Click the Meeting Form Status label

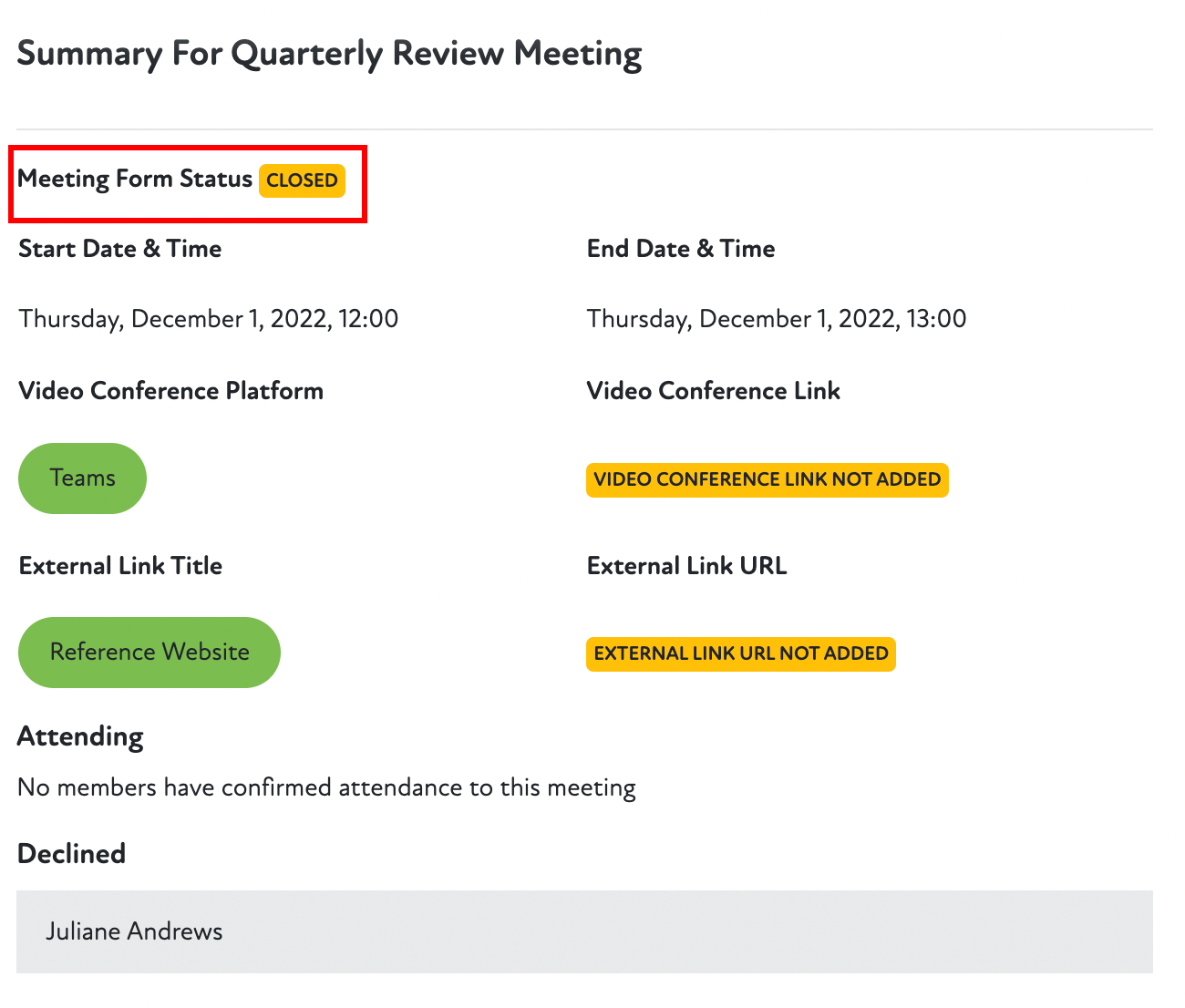click(x=135, y=179)
